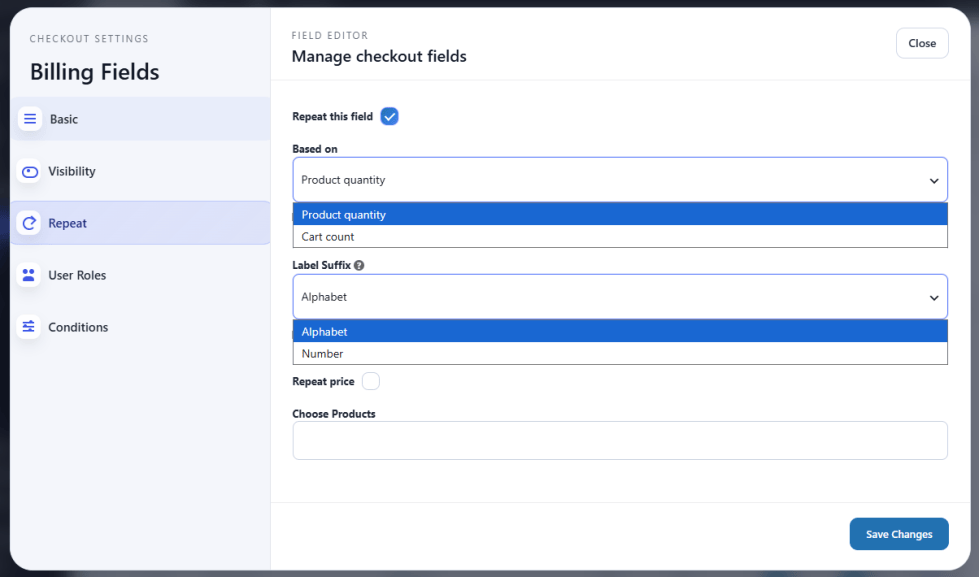The height and width of the screenshot is (577, 979).
Task: Click the User Roles people icon
Action: point(29,275)
